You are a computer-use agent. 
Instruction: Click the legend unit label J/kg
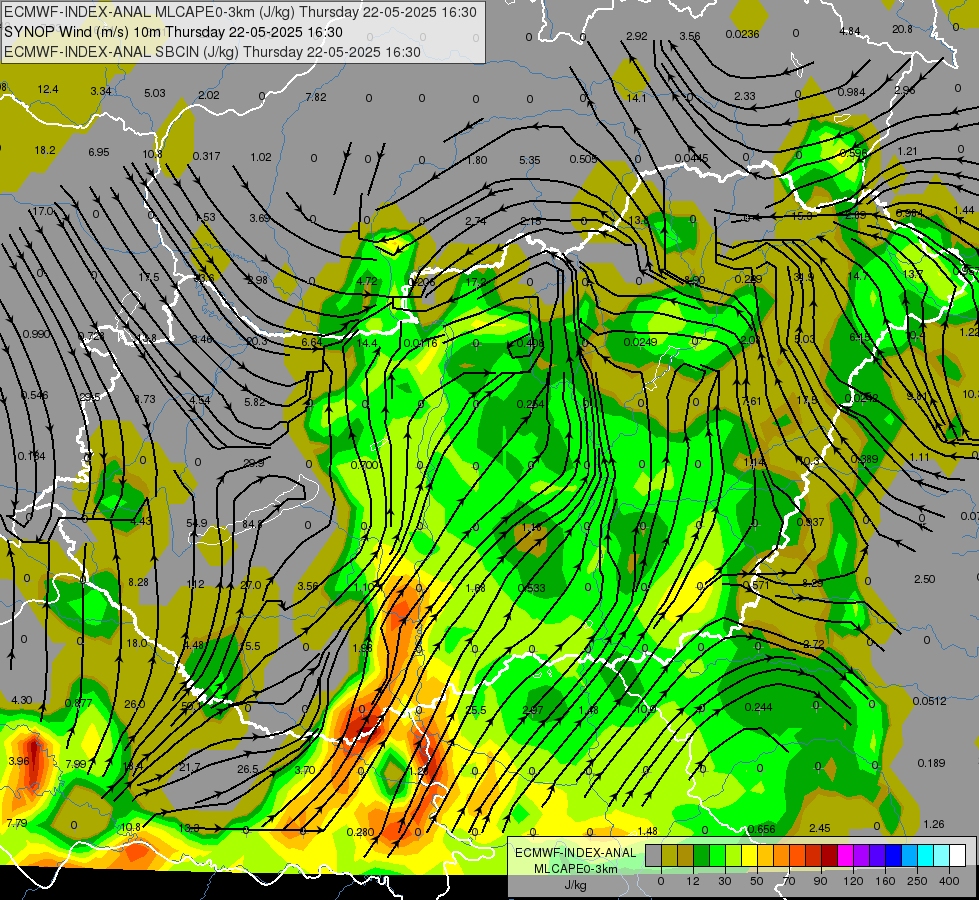(x=575, y=885)
